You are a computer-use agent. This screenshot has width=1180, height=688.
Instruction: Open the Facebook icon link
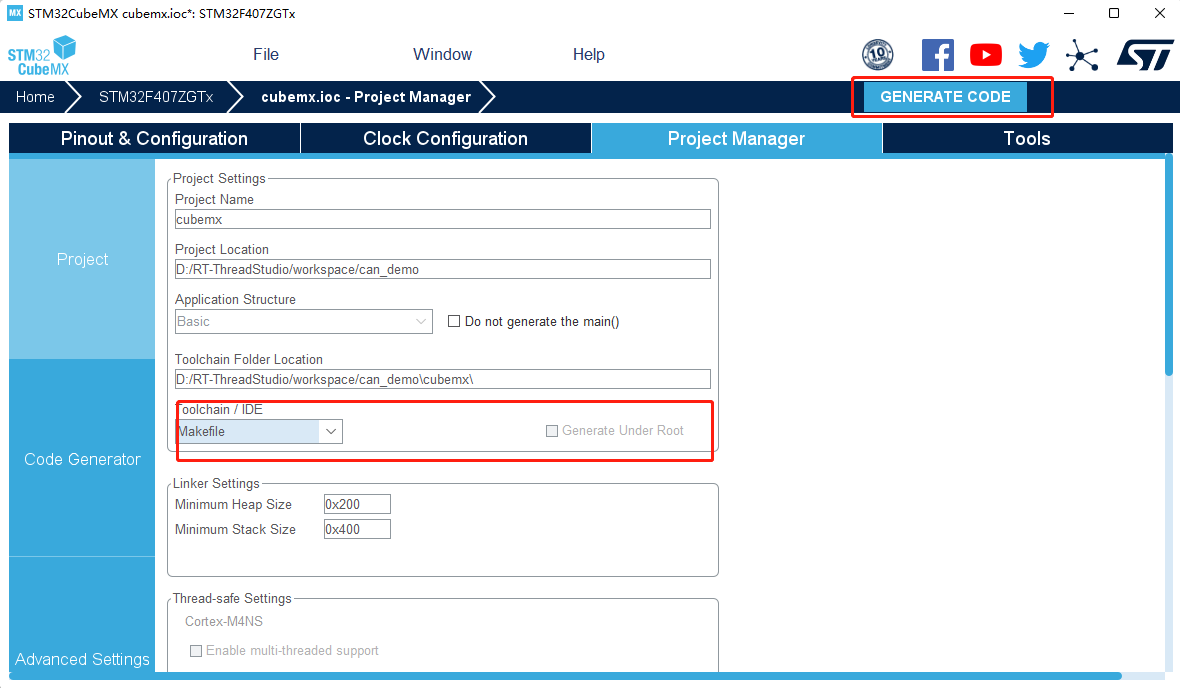tap(938, 55)
